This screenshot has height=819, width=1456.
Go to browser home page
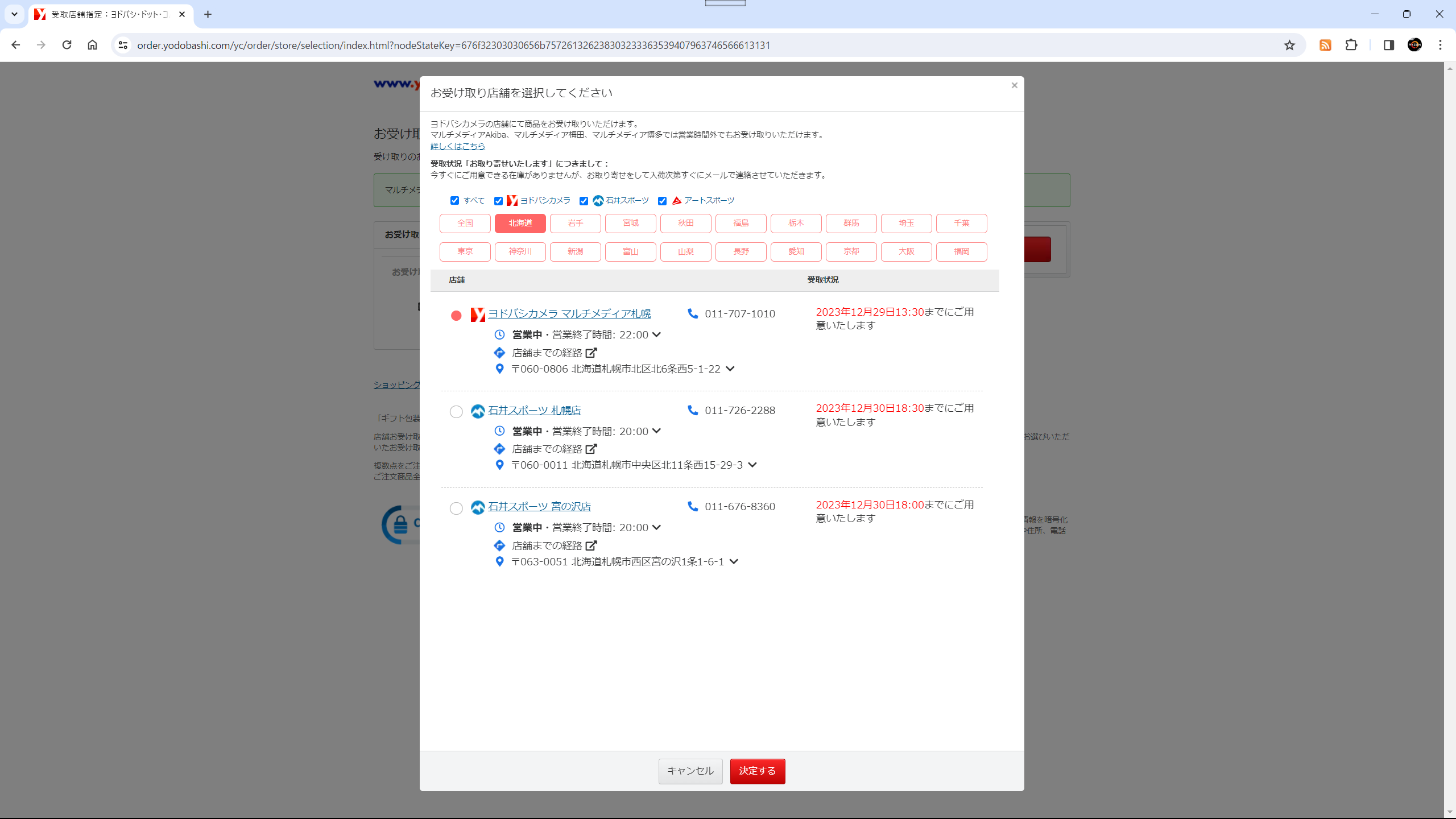[x=92, y=45]
